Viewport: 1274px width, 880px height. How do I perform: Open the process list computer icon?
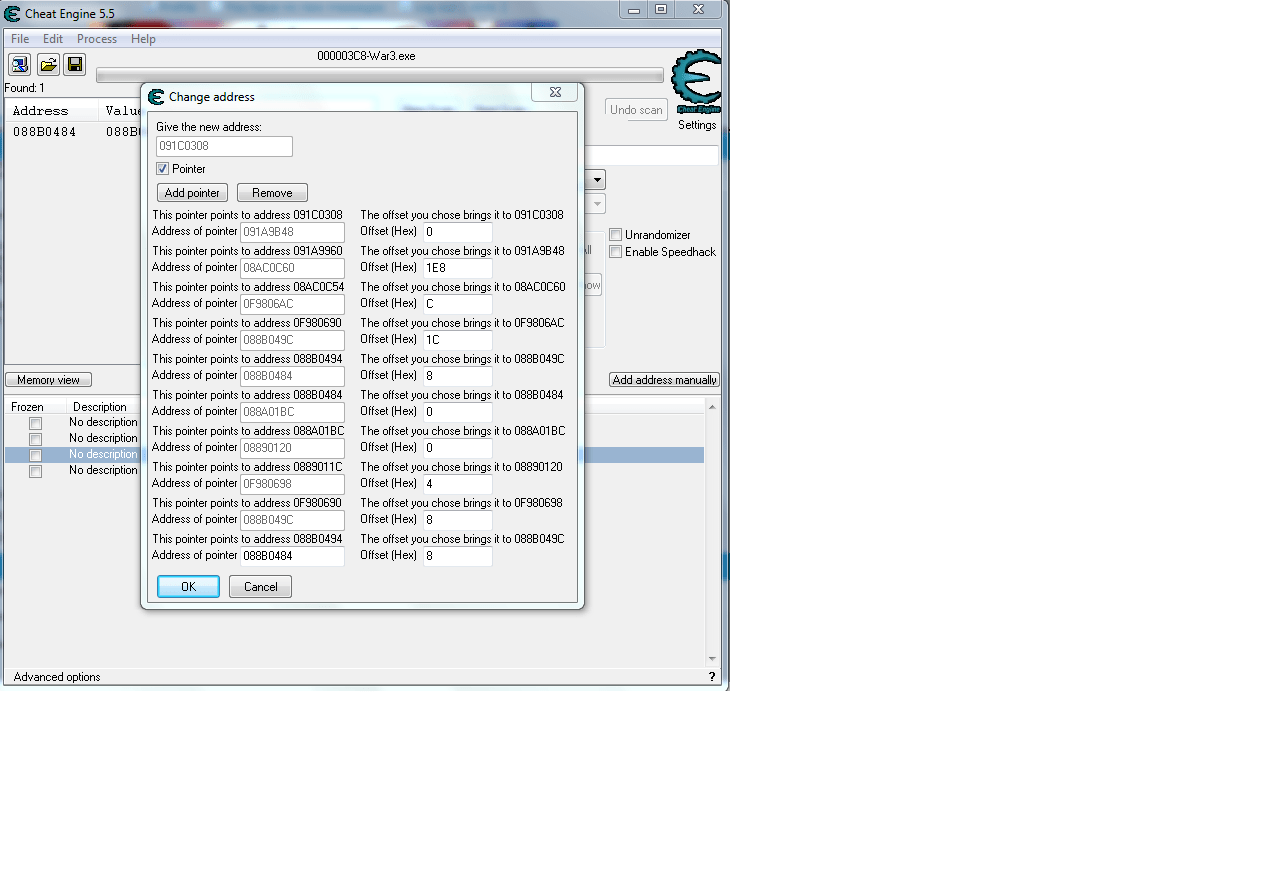coord(19,65)
